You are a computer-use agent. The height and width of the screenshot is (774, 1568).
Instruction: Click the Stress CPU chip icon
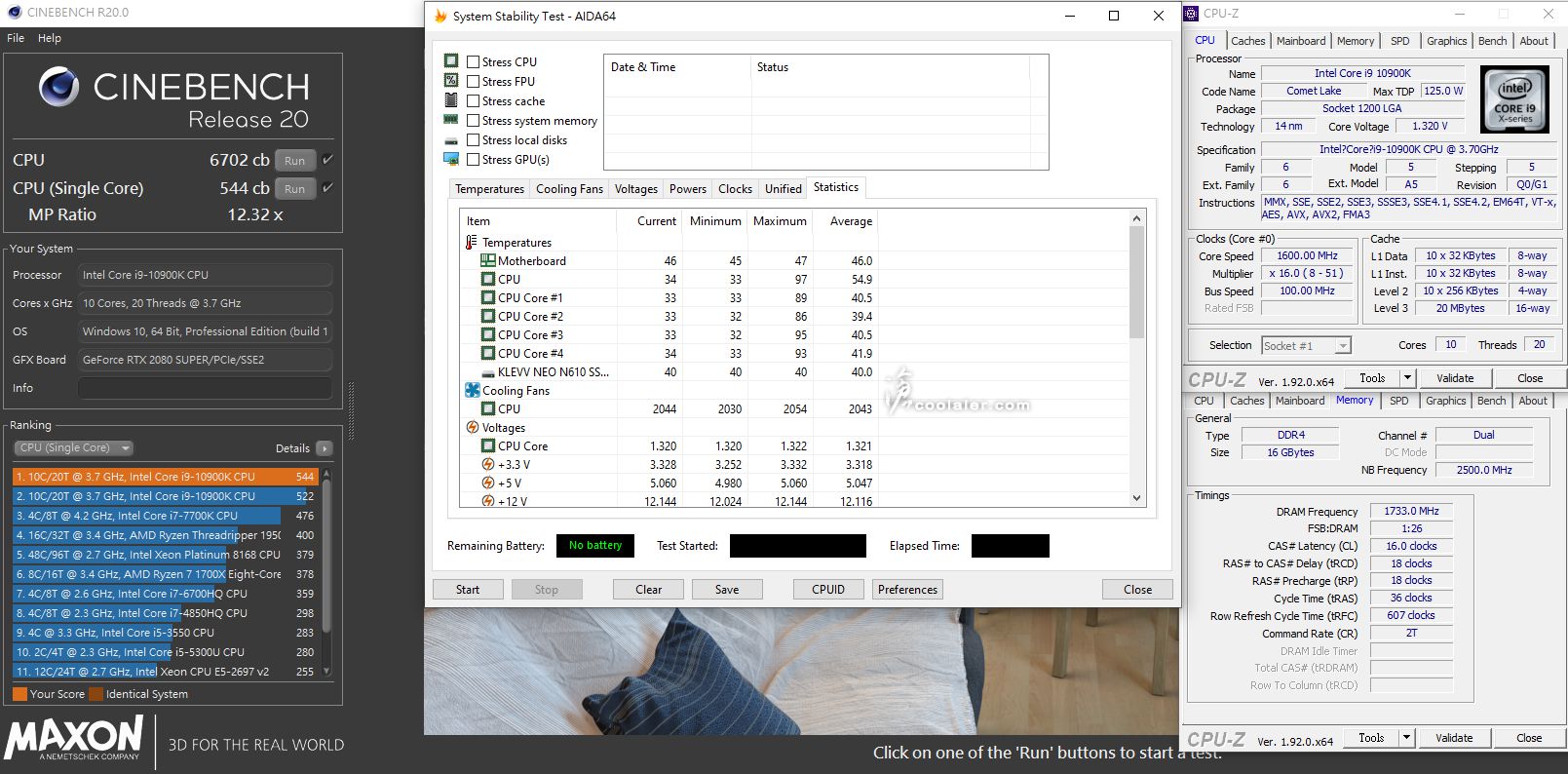click(451, 60)
